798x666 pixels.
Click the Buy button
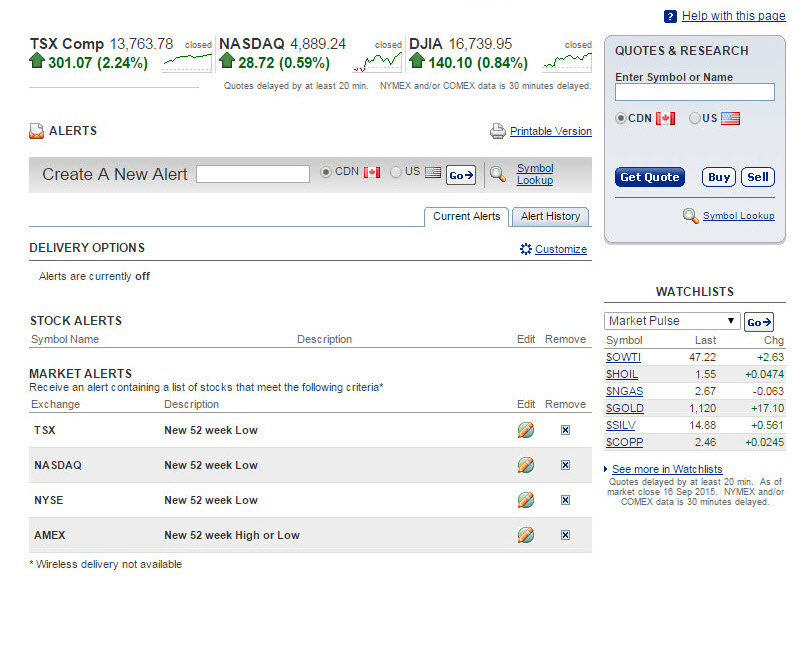(719, 177)
